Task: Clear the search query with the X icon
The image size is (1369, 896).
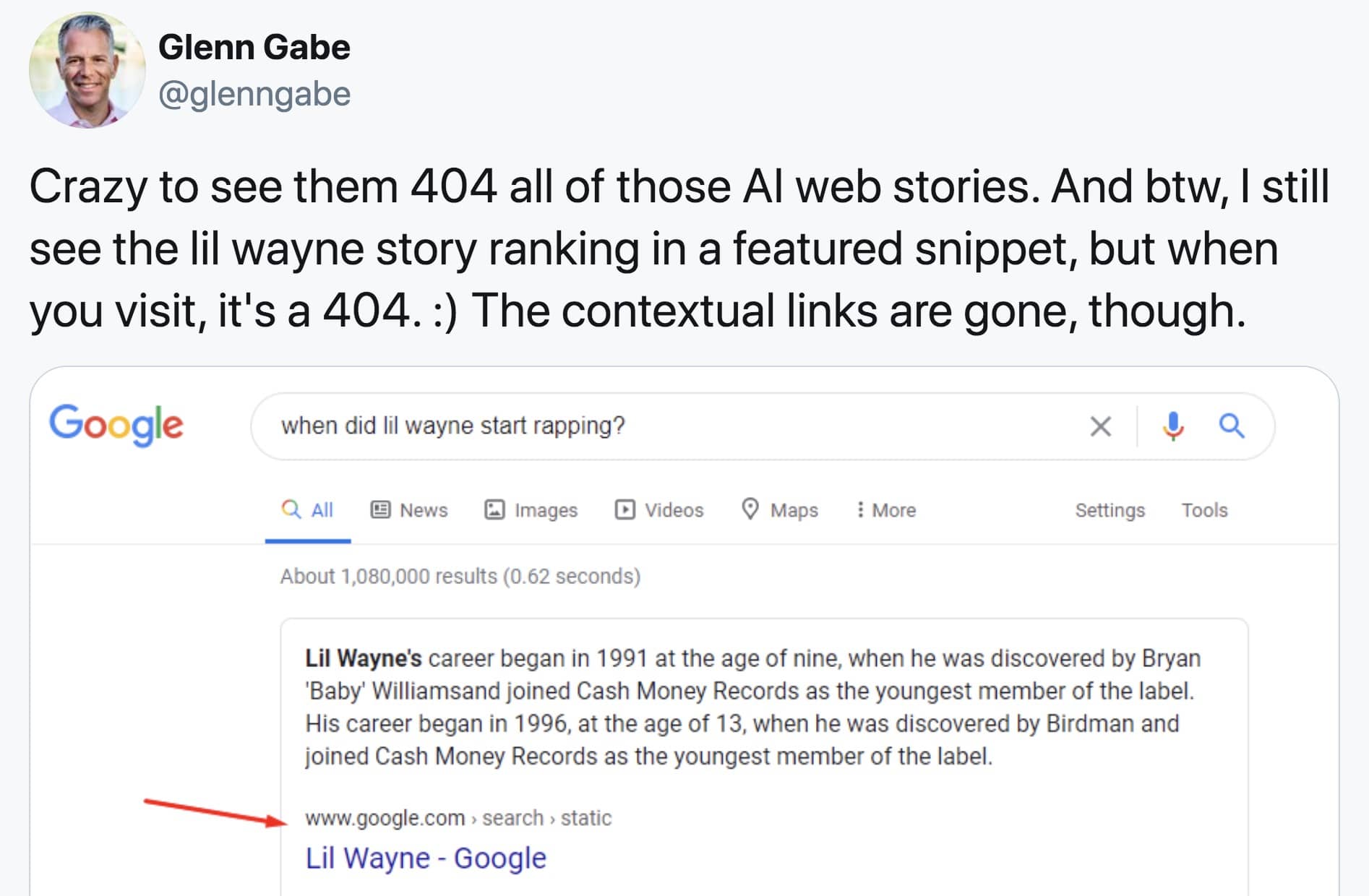Action: point(1100,426)
